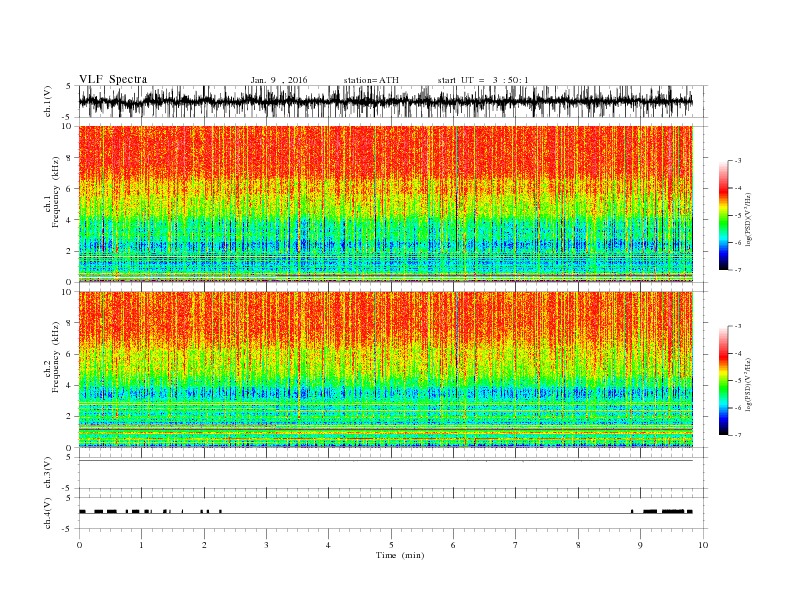Screen dimensions: 792x612
Task: Click the "2" kHz tick on ch.2 frequency axis
Action: tap(70, 417)
